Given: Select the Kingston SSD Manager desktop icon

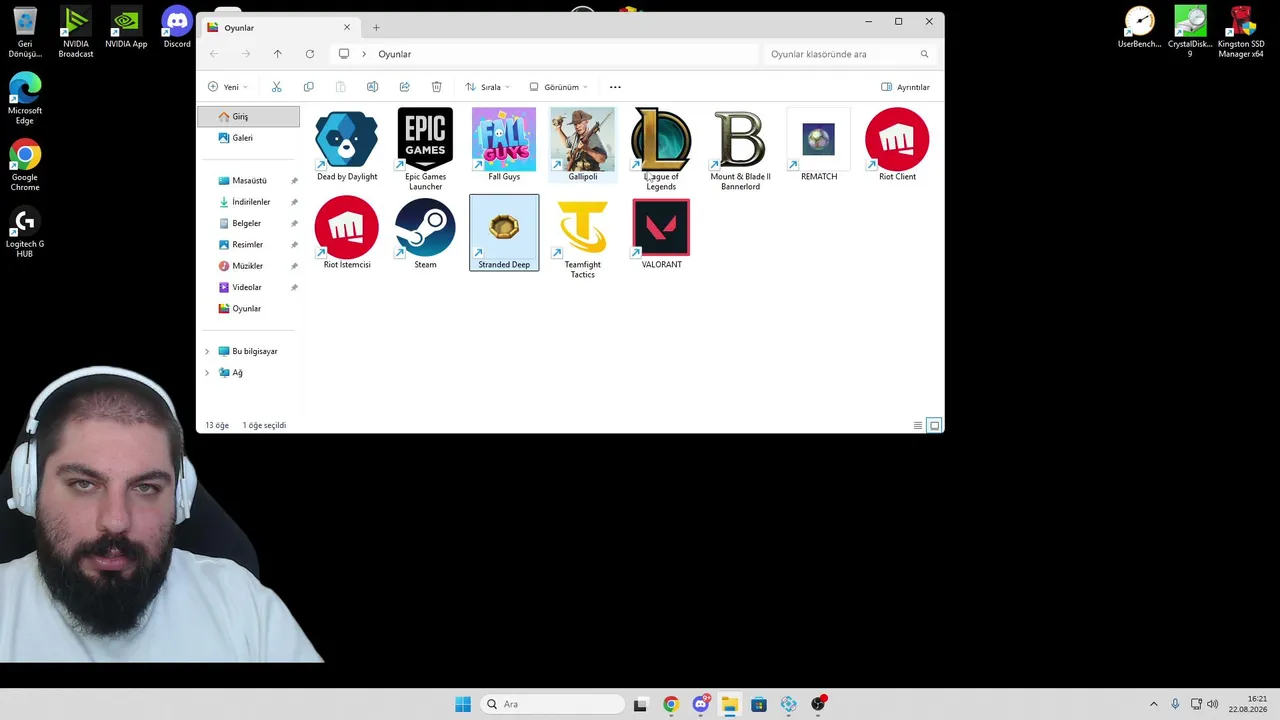Looking at the screenshot, I should [x=1241, y=33].
